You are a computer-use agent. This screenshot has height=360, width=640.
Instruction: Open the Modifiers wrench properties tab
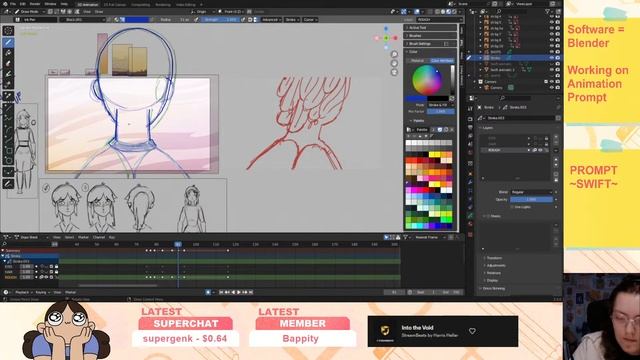[x=470, y=182]
